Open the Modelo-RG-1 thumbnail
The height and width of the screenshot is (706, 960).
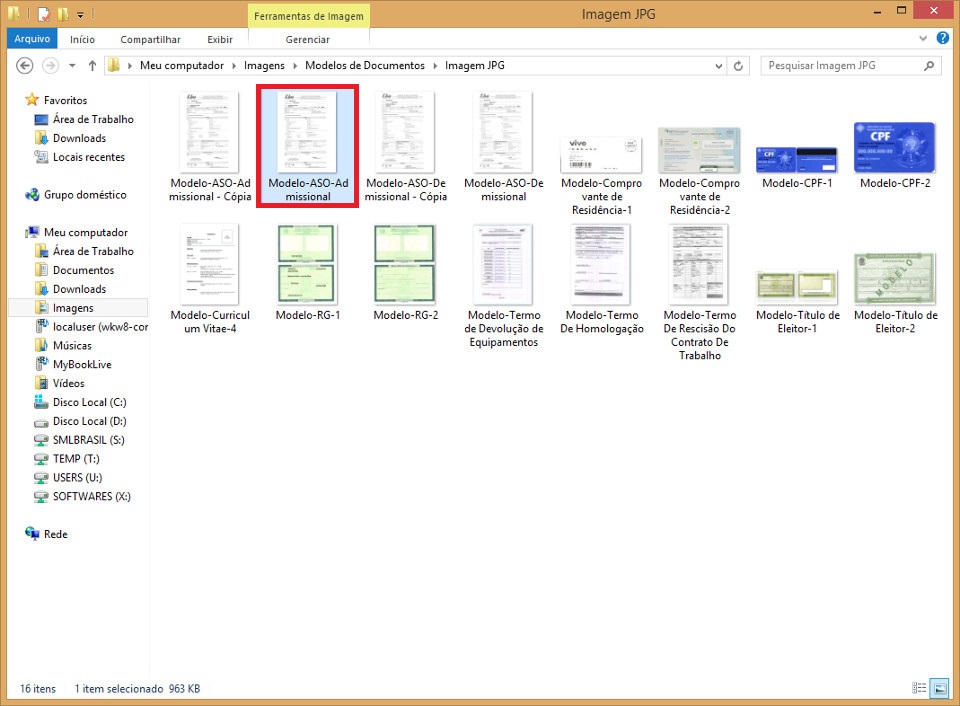(306, 264)
